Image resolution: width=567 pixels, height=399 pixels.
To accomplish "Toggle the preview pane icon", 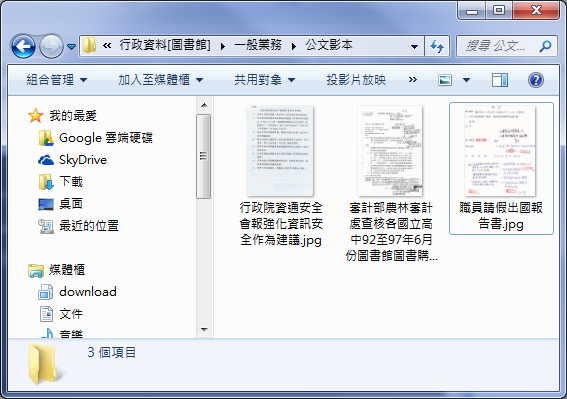I will click(500, 80).
